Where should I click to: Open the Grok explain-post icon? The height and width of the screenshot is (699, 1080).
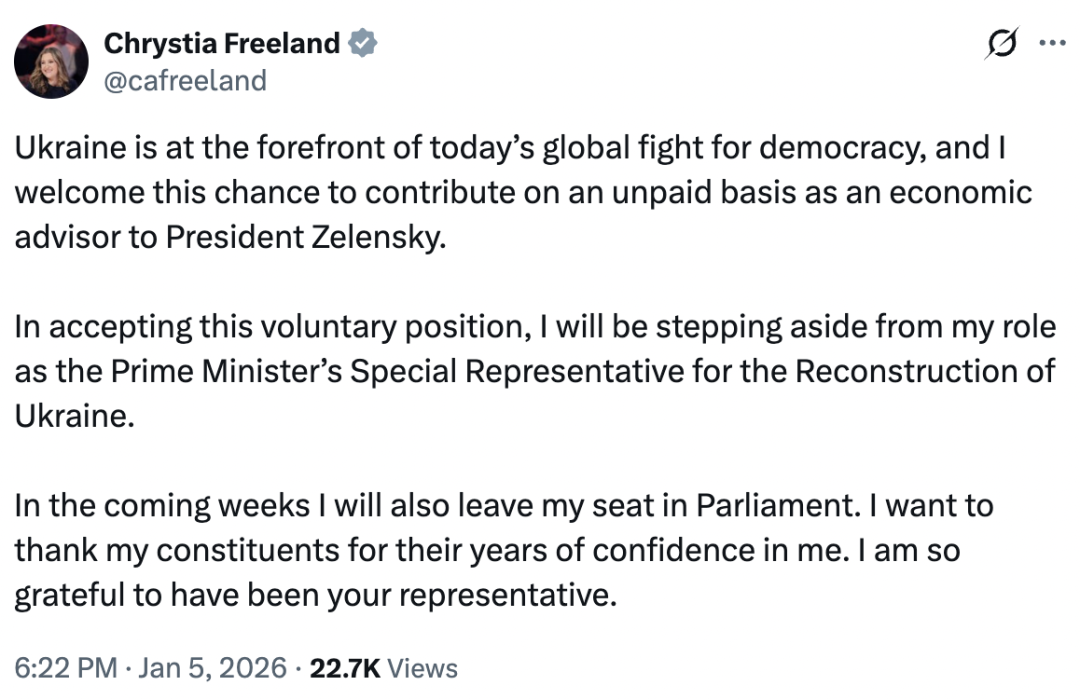pyautogui.click(x=1002, y=45)
